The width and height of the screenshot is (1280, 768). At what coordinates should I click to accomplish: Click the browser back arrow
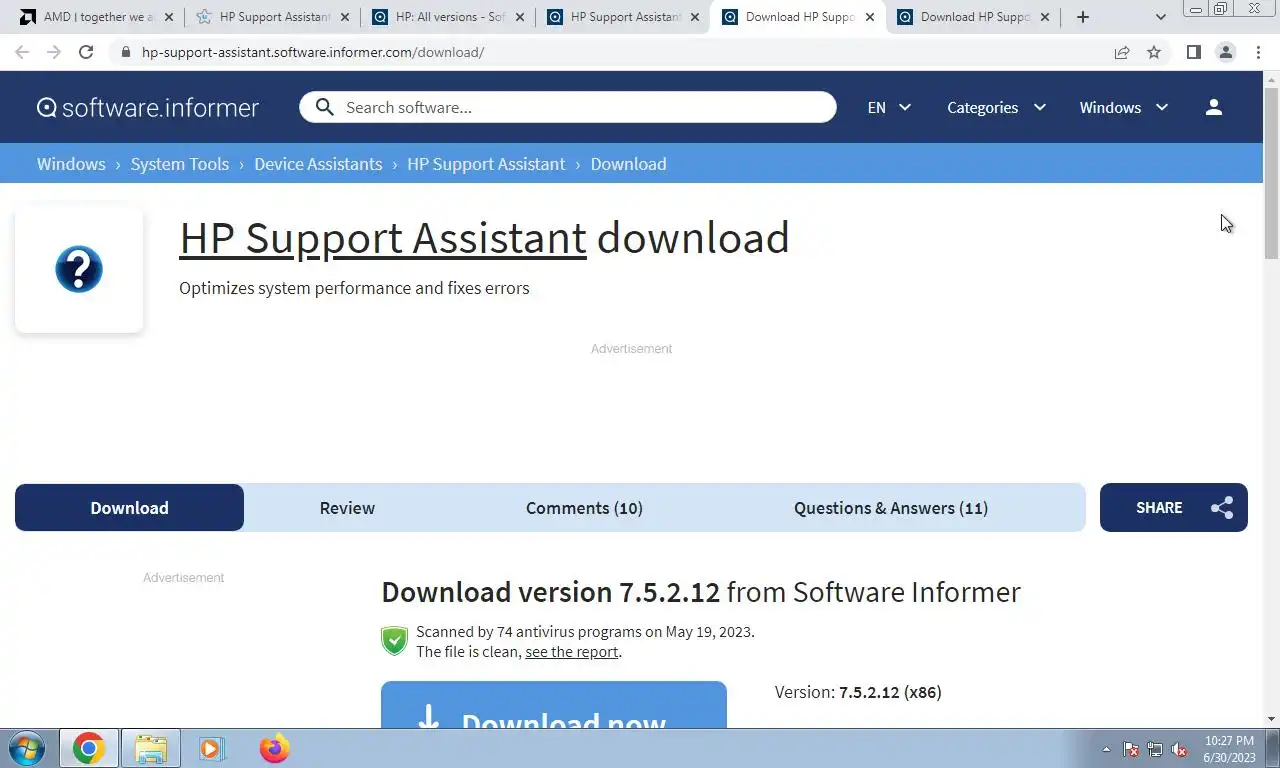pos(22,52)
